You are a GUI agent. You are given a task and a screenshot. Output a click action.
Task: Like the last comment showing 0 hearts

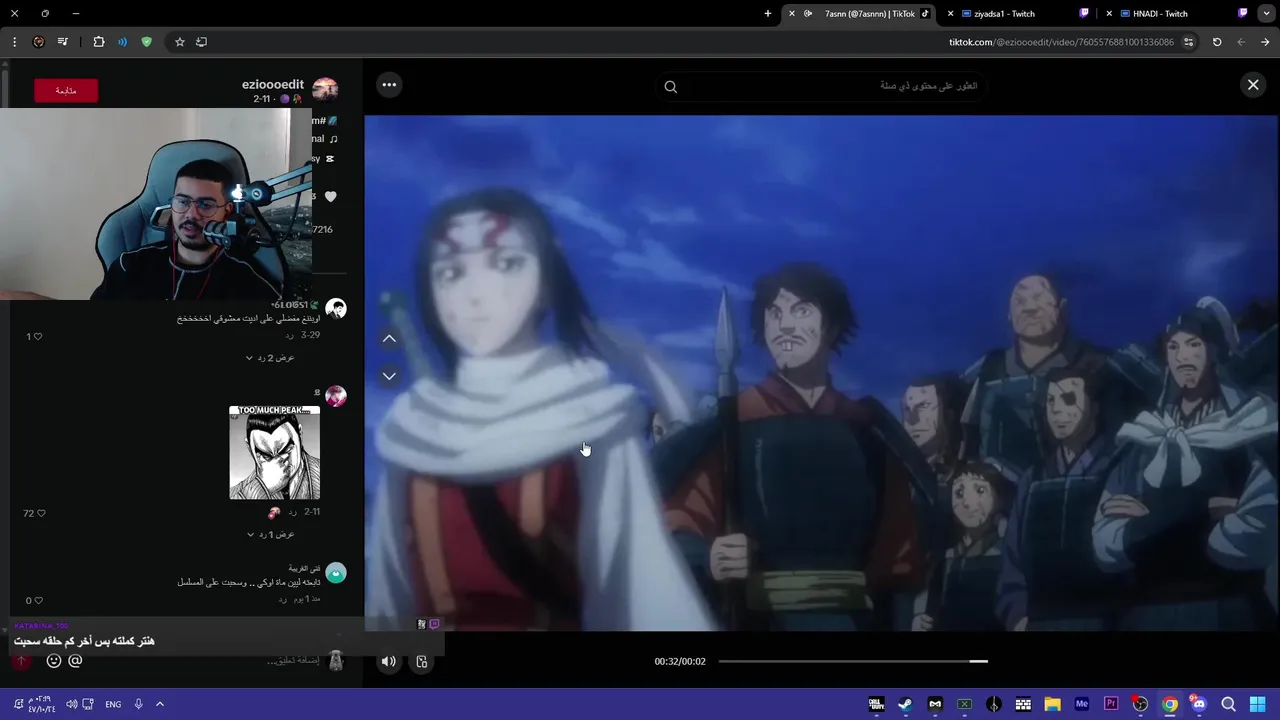click(x=38, y=601)
